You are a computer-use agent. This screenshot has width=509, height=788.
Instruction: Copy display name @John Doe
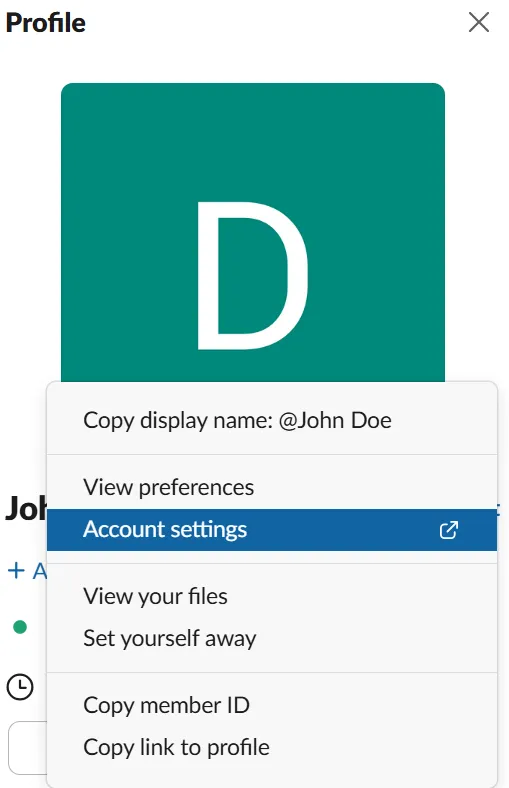[x=272, y=420]
